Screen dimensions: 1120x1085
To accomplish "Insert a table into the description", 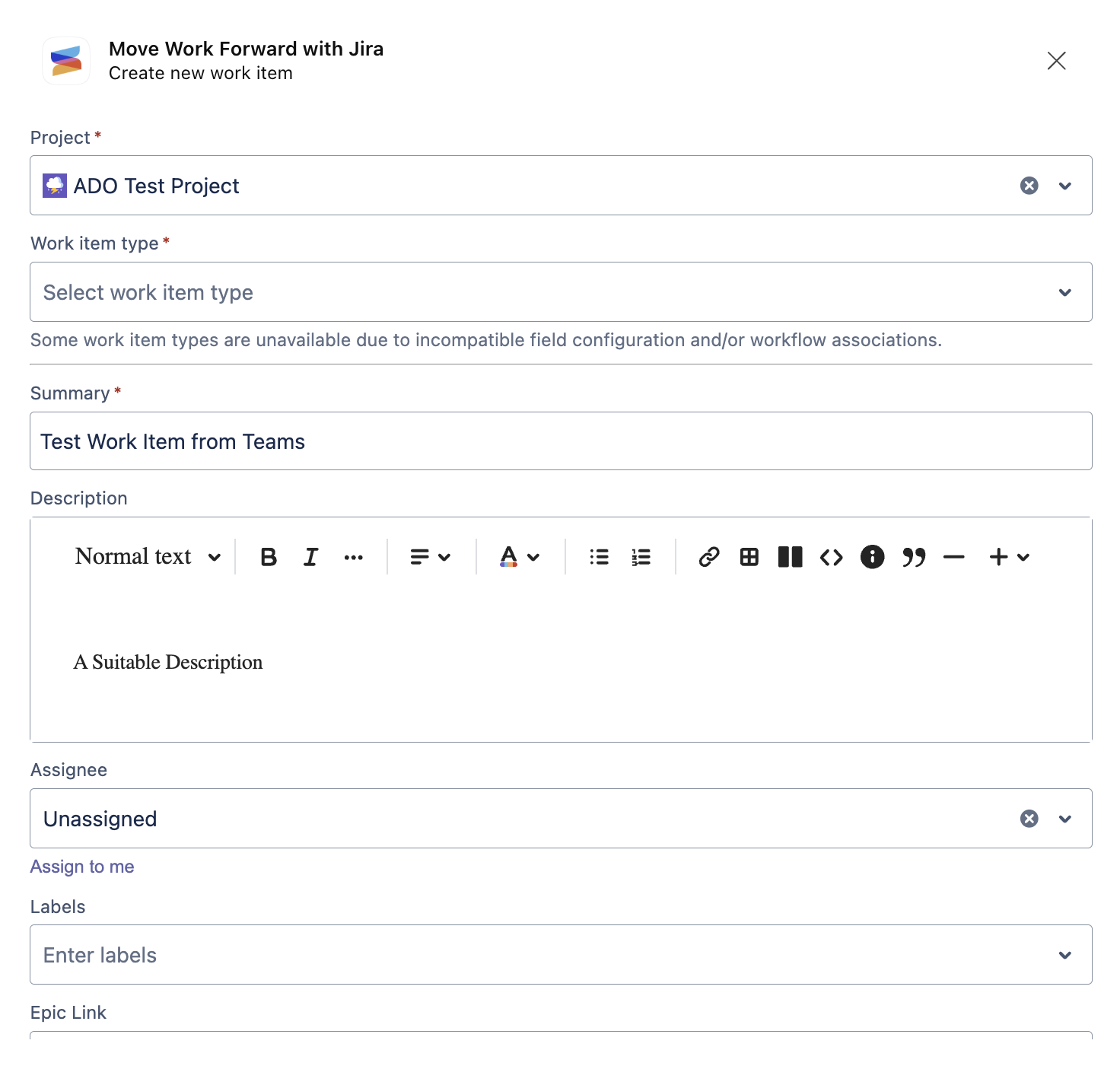I will 749,557.
